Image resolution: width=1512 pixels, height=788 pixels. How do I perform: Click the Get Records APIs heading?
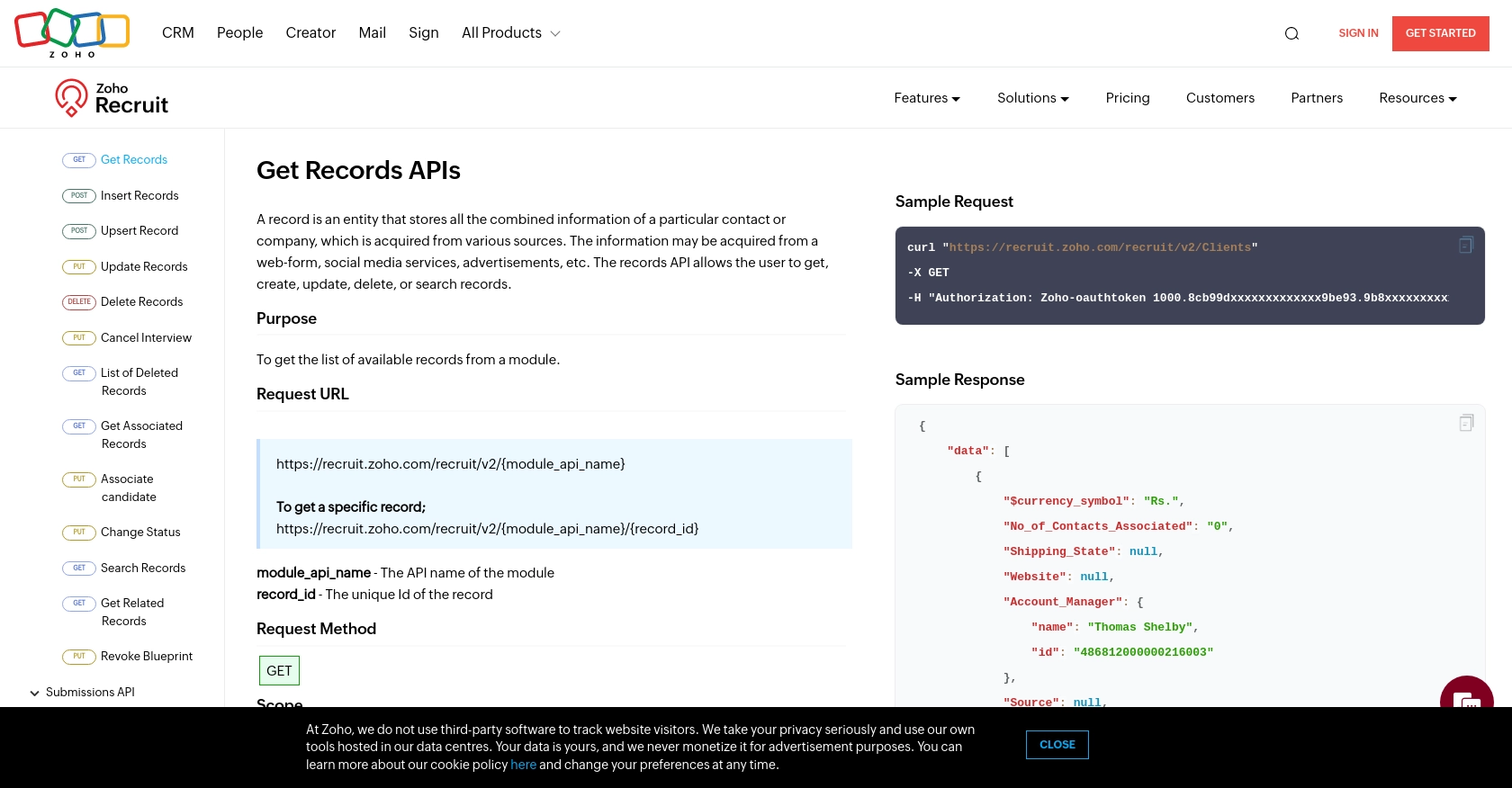click(358, 171)
